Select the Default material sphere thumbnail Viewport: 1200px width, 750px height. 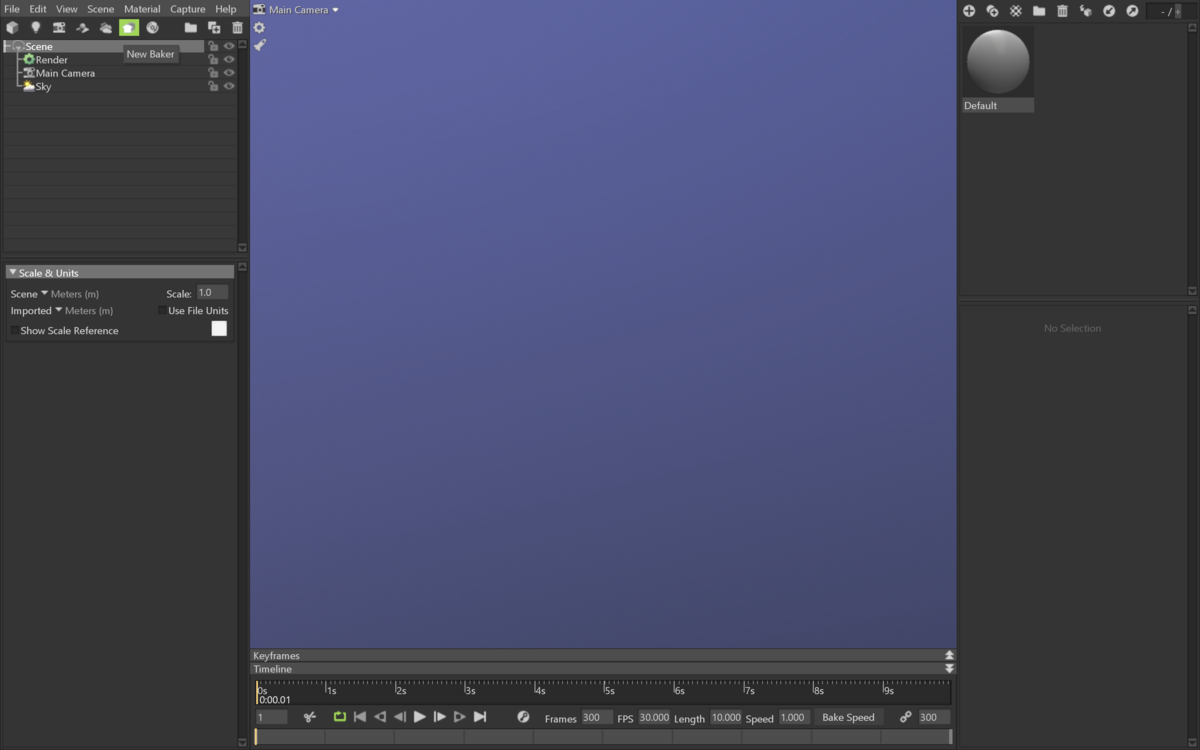[x=997, y=61]
